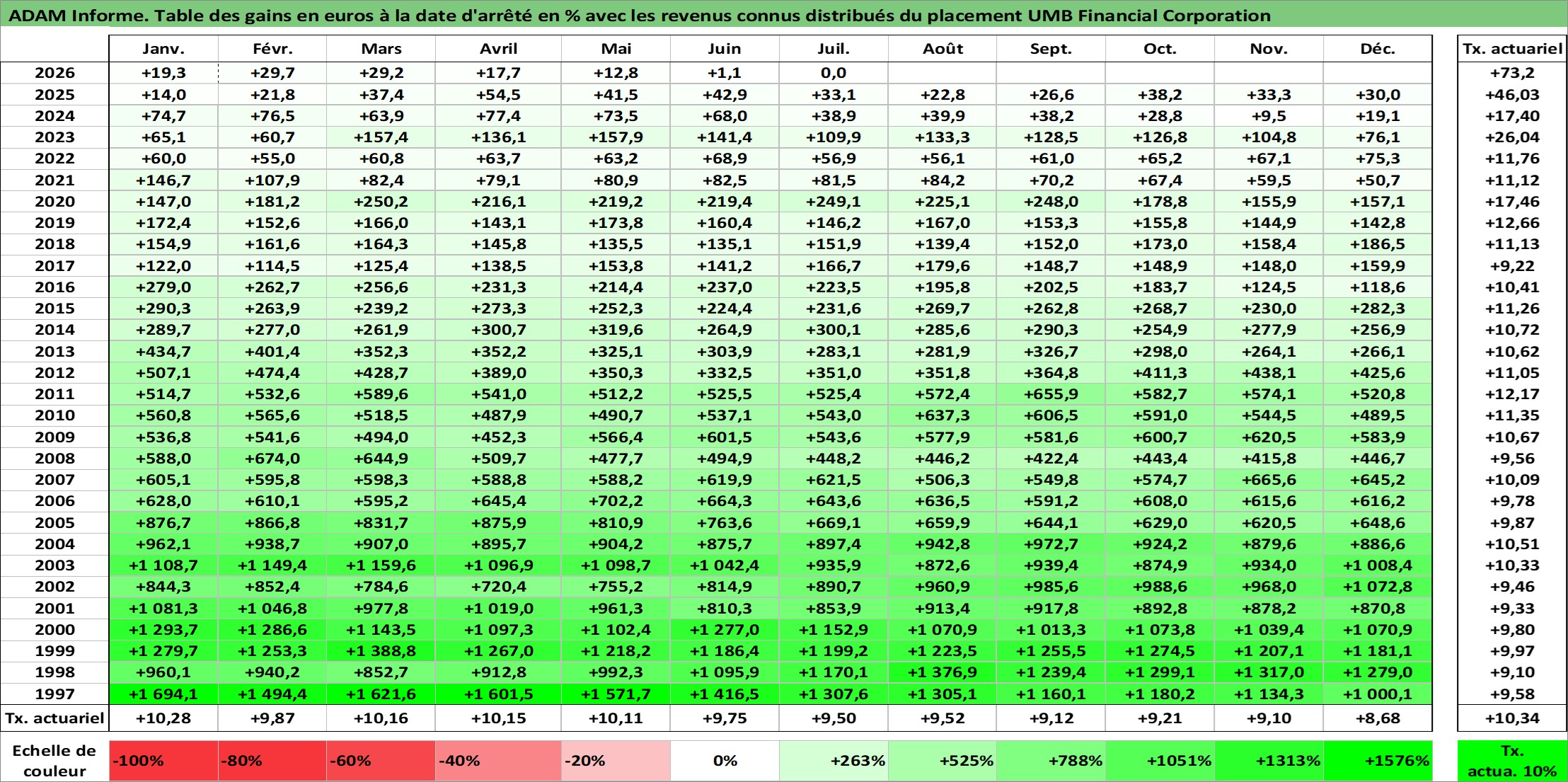Click the +1051% color scale swatch
This screenshot has height=782, width=1568.
(x=1160, y=761)
